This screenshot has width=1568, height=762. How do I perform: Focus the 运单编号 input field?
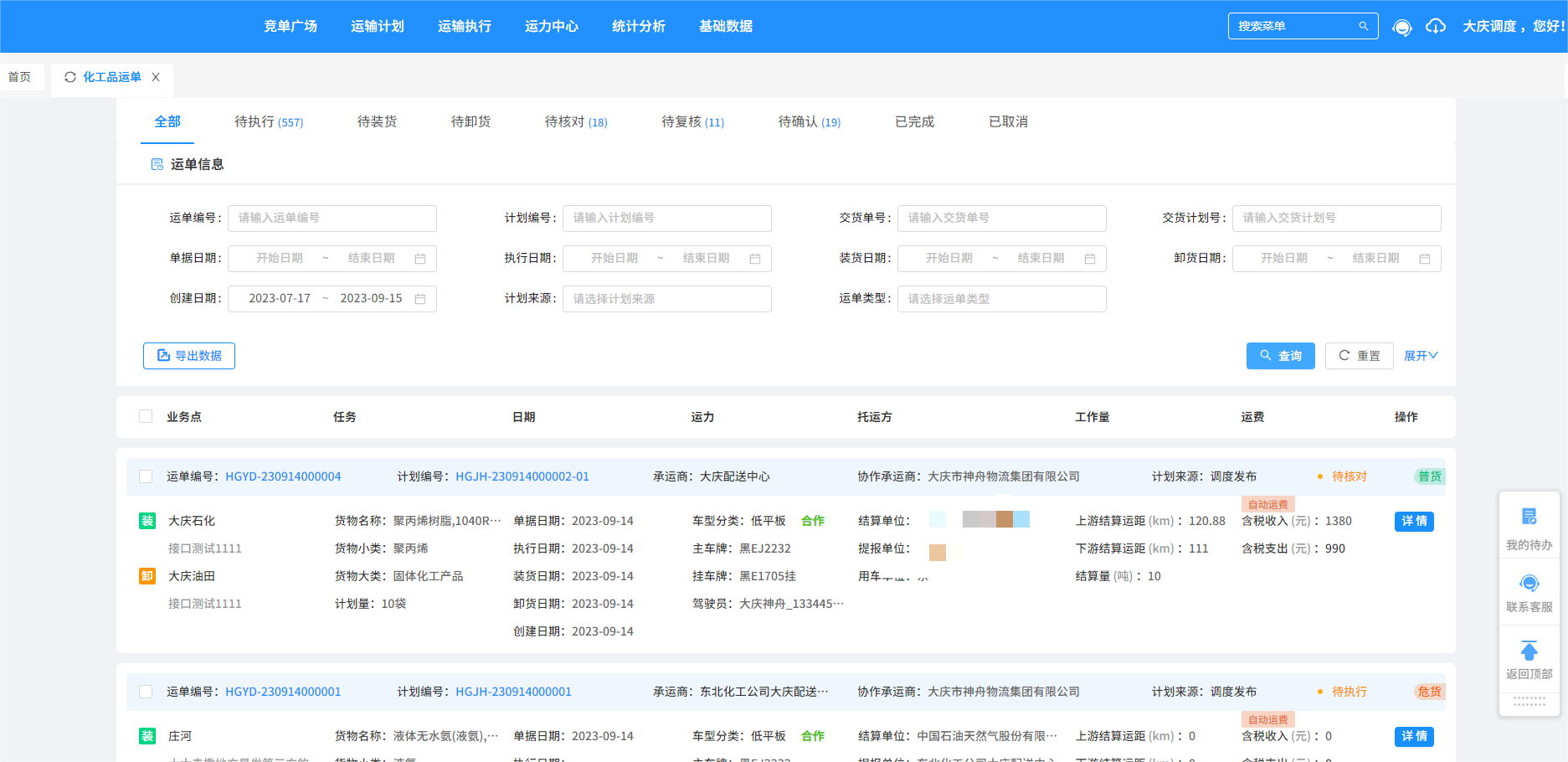point(332,219)
